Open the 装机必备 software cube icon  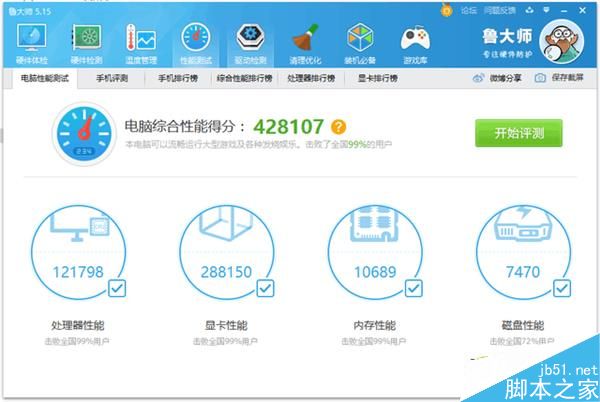pos(360,37)
